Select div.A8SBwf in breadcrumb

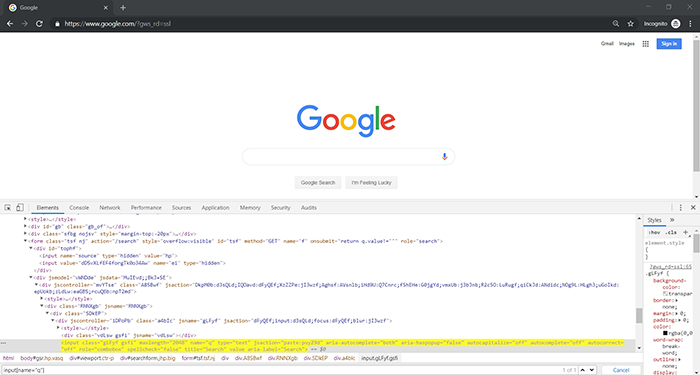tap(248, 358)
